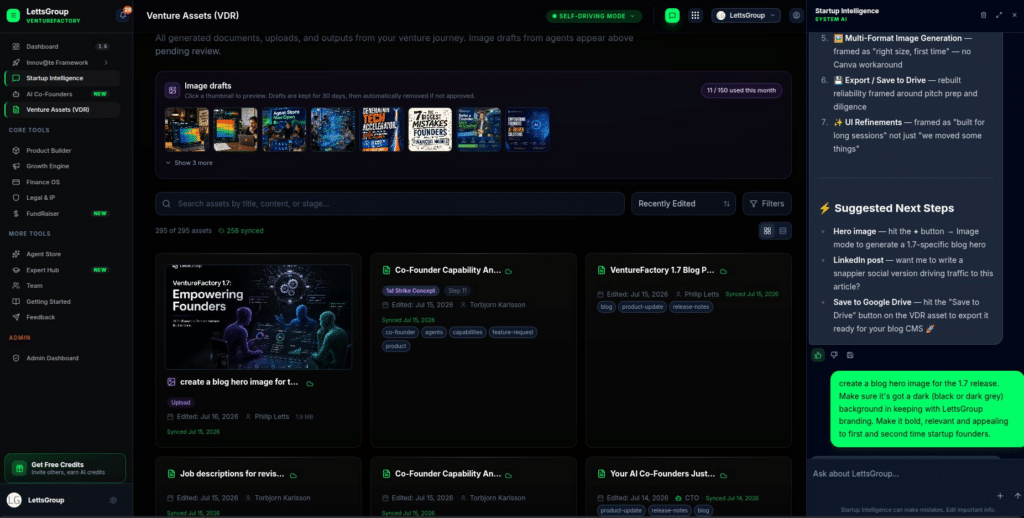Click the Filters button
The width and height of the screenshot is (1024, 518).
coord(767,204)
